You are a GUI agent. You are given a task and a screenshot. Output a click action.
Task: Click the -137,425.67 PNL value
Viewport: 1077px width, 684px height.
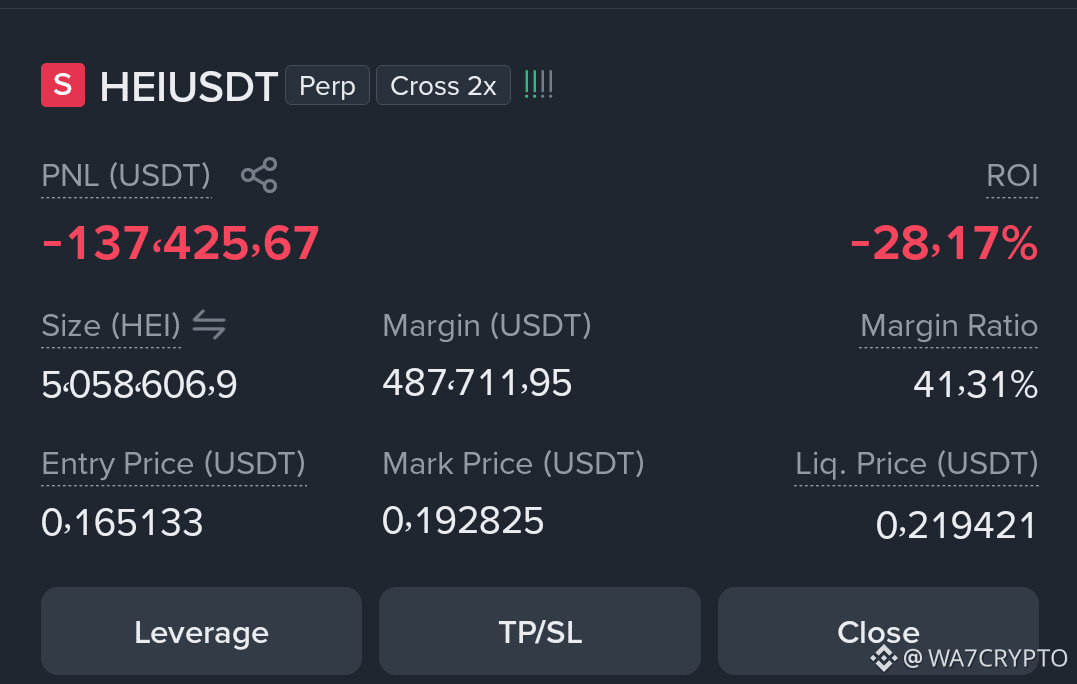pyautogui.click(x=181, y=243)
